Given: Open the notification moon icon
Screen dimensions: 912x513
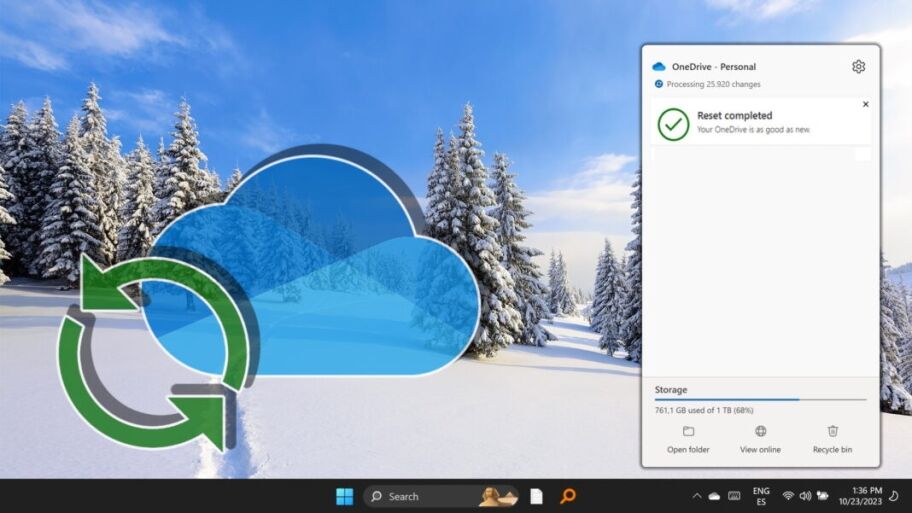Looking at the screenshot, I should (x=894, y=496).
